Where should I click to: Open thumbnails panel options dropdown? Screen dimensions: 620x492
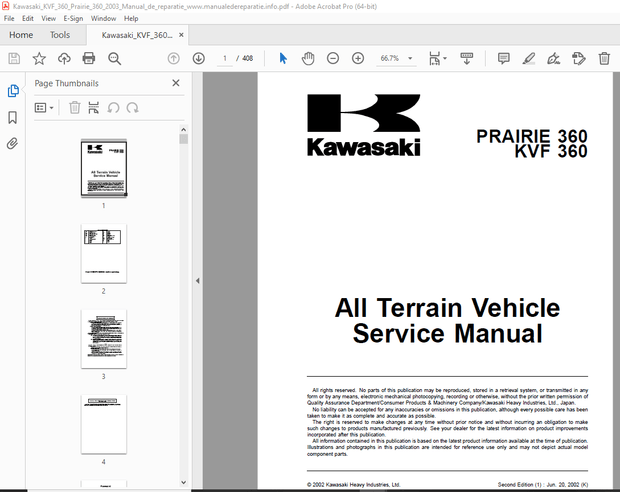(44, 108)
